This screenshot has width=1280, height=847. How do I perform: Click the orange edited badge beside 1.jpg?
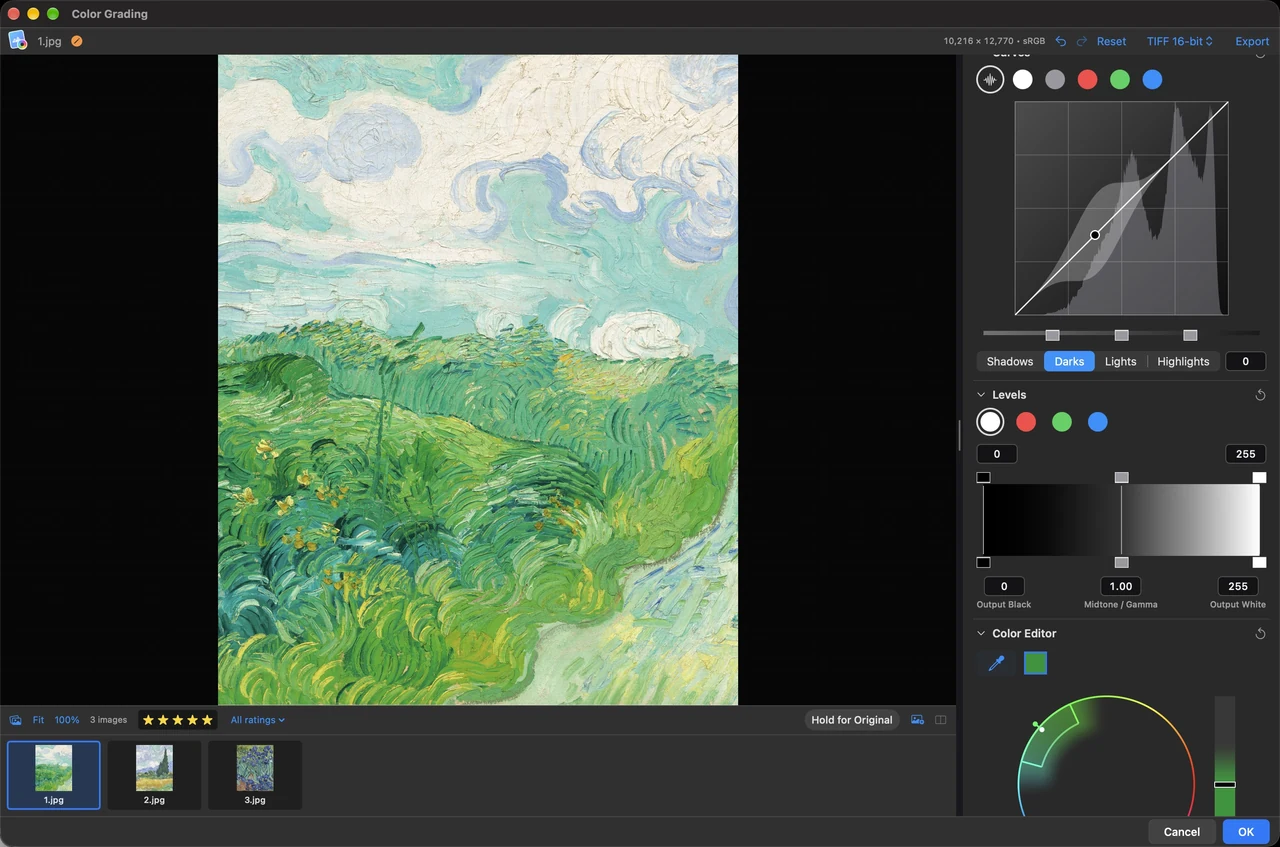pos(77,41)
